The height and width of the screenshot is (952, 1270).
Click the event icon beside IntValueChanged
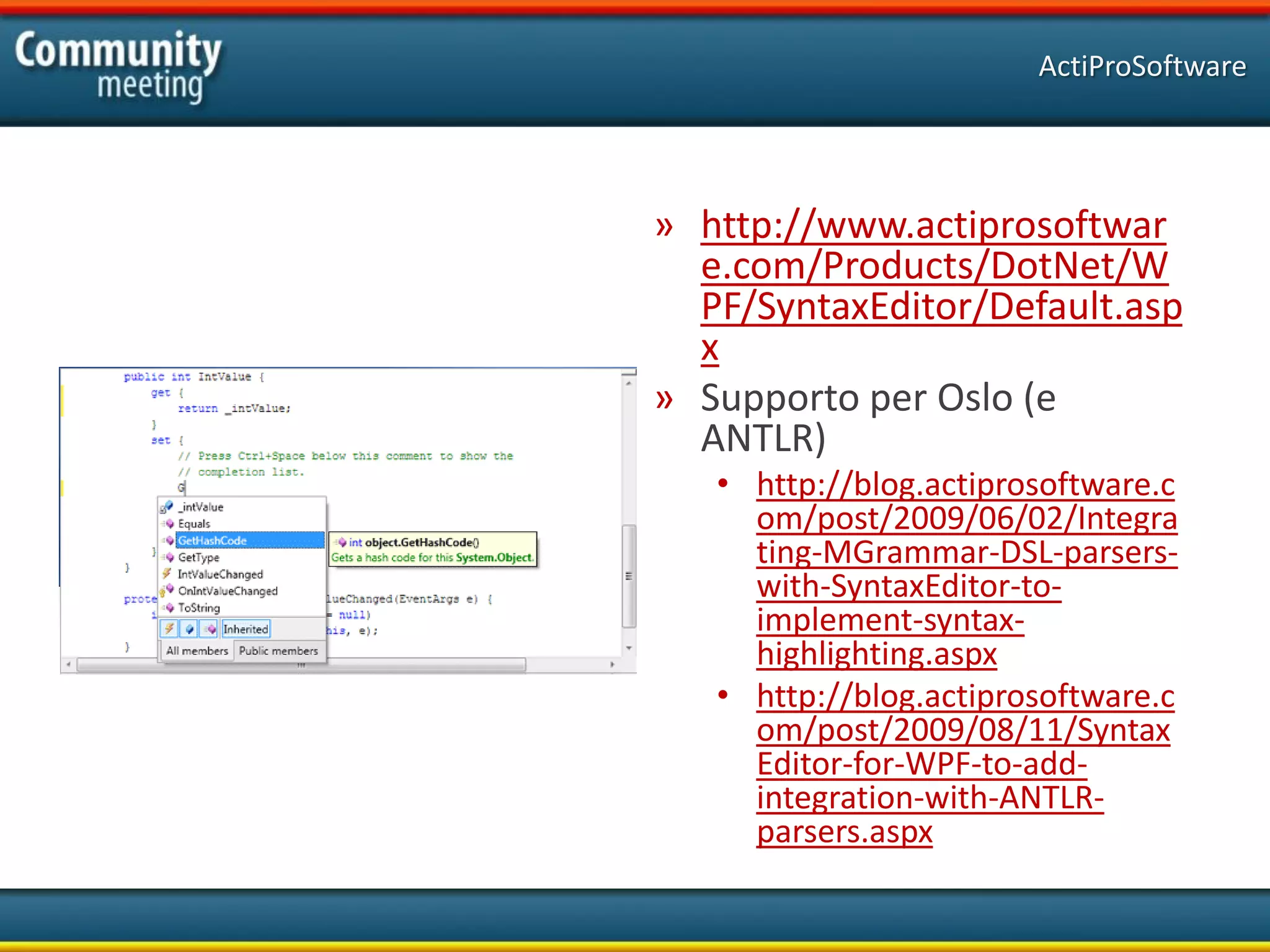(x=167, y=573)
